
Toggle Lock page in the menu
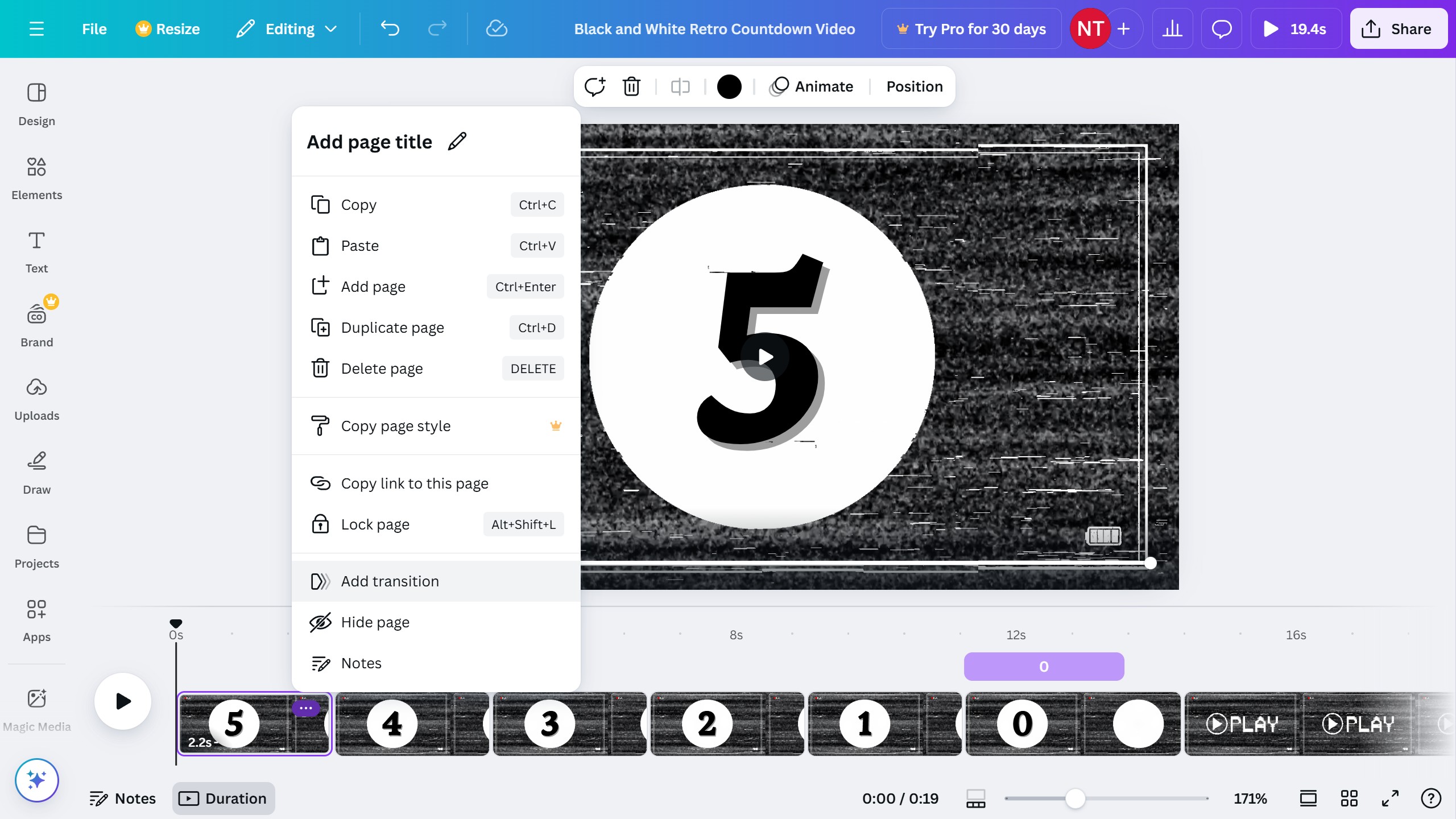(x=375, y=524)
